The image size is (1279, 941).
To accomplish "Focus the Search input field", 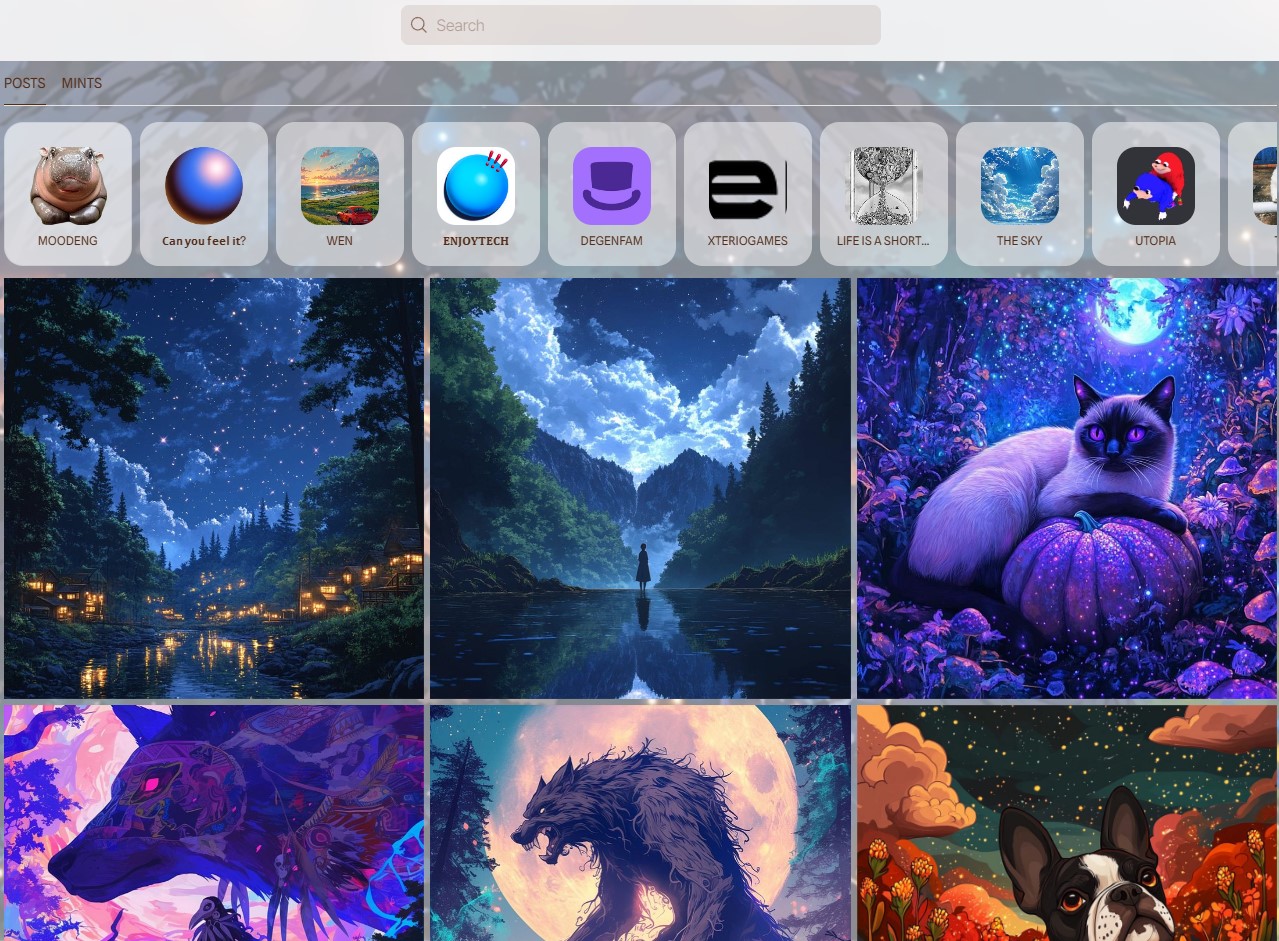I will (x=641, y=25).
